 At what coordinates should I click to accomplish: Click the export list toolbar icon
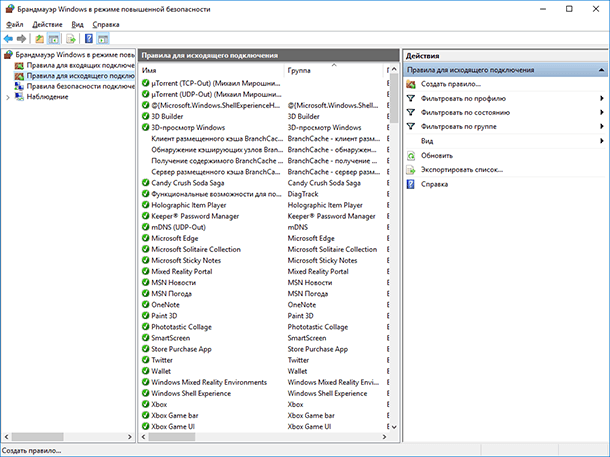click(x=71, y=39)
